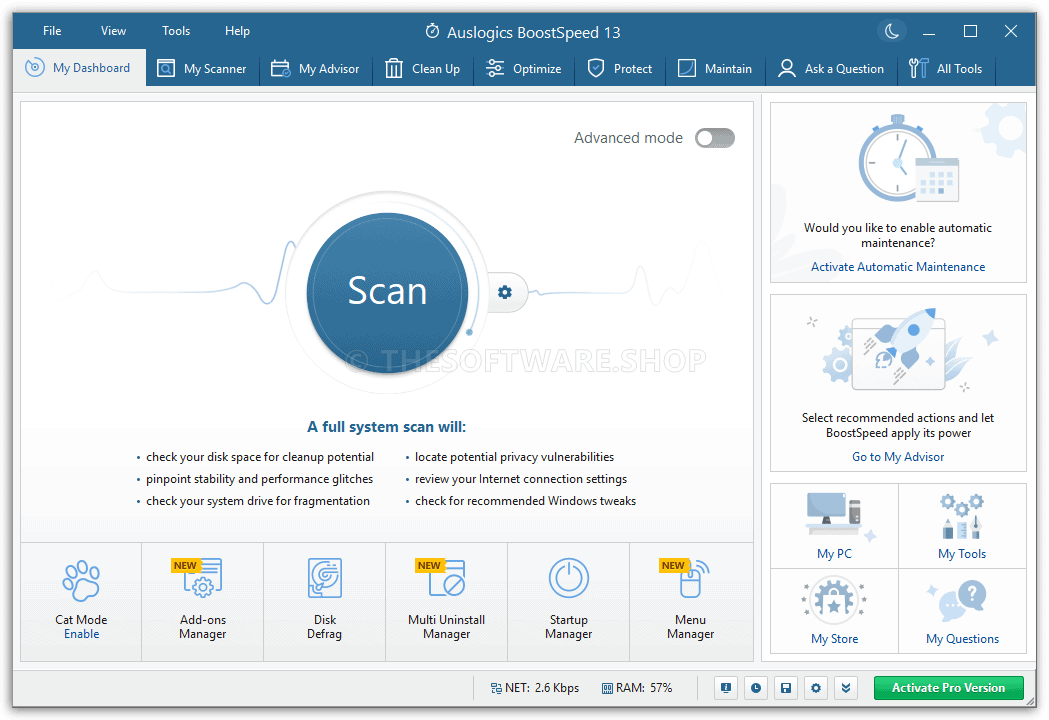Click 'locate potential privacy vulnerabilities' text
This screenshot has height=720, width=1049.
click(514, 457)
